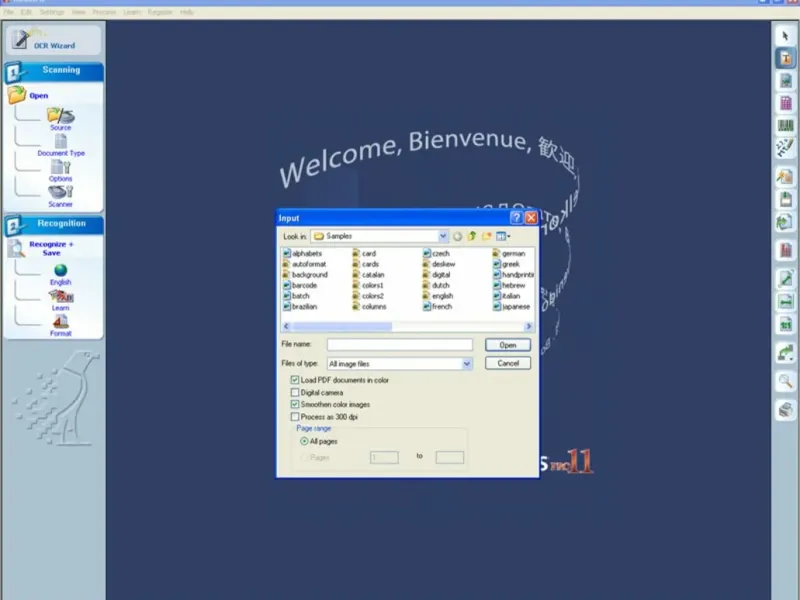The width and height of the screenshot is (800, 600).
Task: Enable the Digital camera checkbox
Action: (x=295, y=392)
